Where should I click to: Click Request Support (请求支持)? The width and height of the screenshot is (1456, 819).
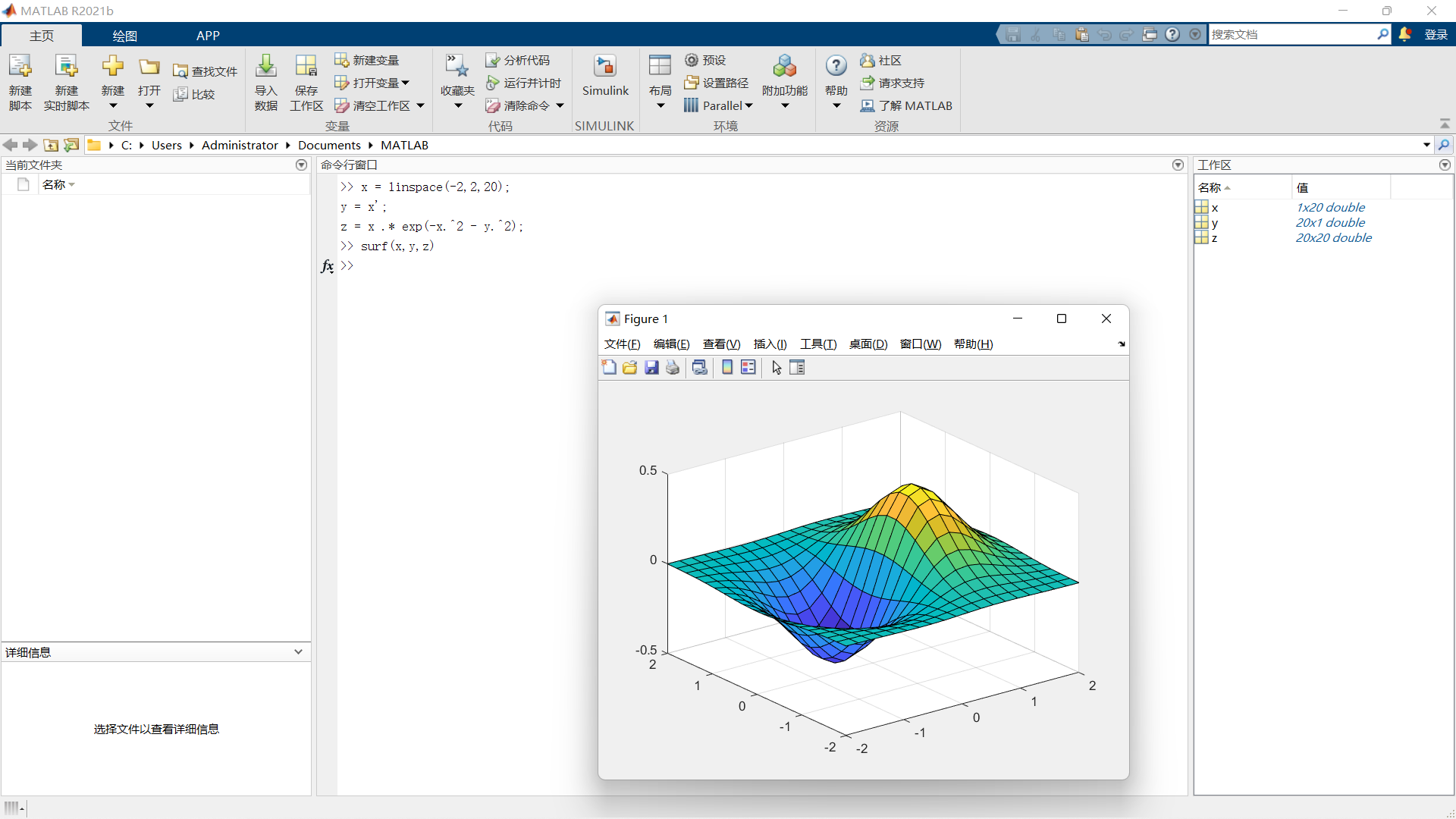point(893,83)
